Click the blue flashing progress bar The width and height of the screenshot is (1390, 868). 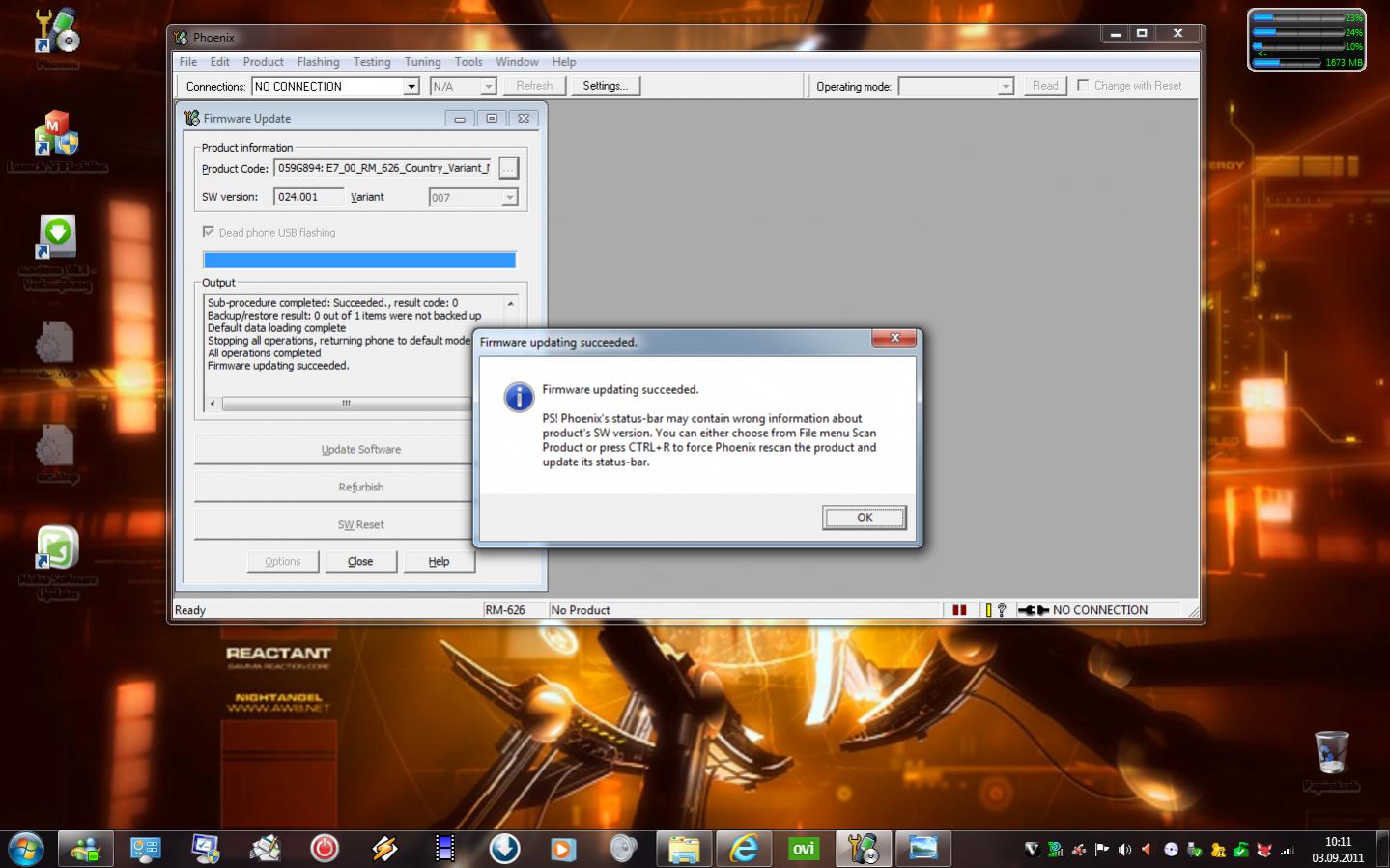click(x=359, y=260)
